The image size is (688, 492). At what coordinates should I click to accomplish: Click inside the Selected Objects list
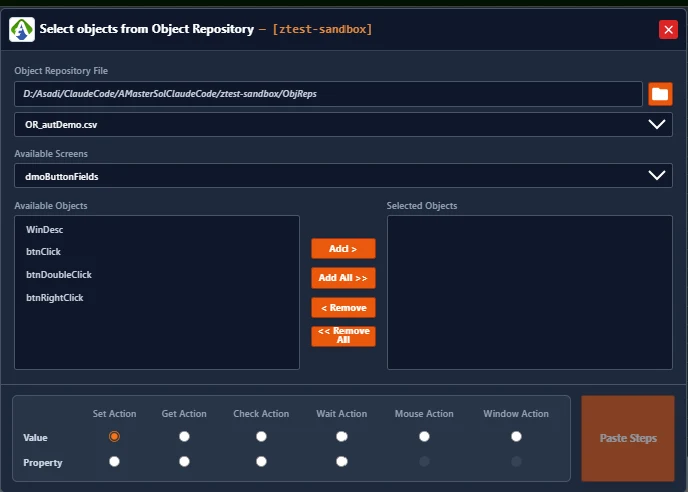coord(530,292)
